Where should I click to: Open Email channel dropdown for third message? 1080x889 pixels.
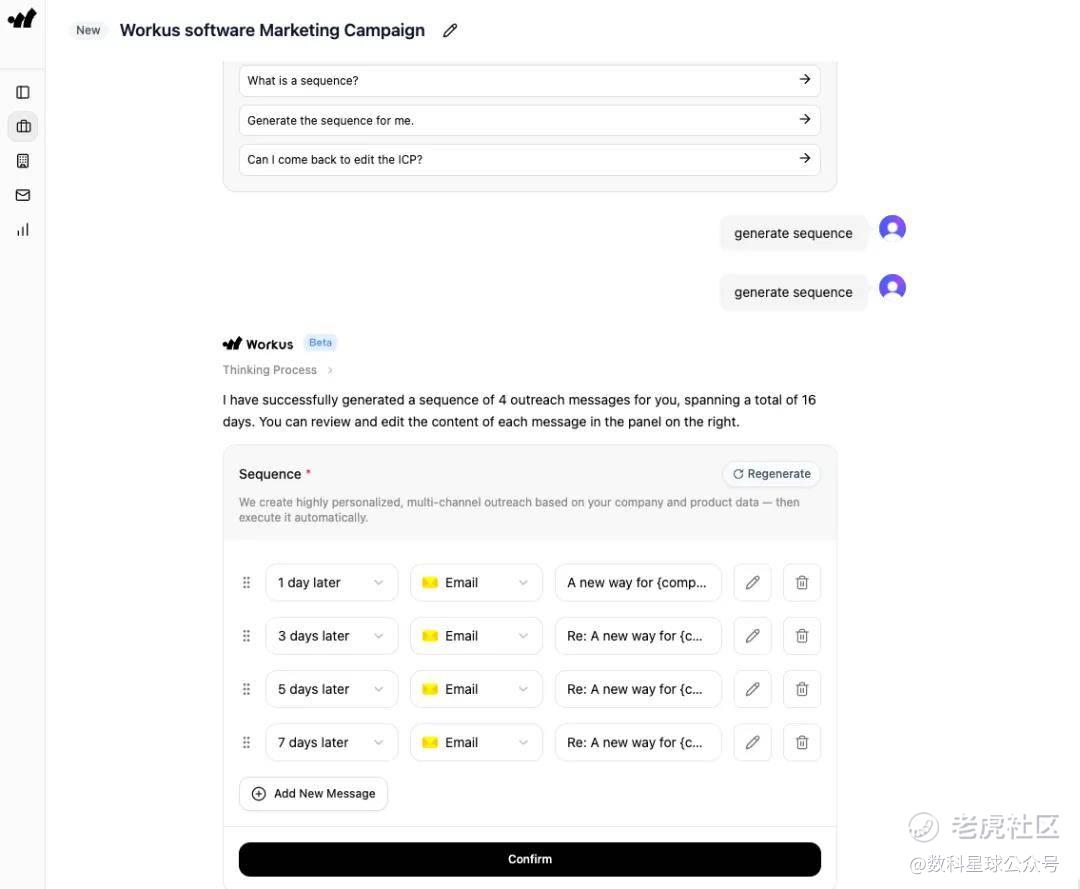click(476, 689)
